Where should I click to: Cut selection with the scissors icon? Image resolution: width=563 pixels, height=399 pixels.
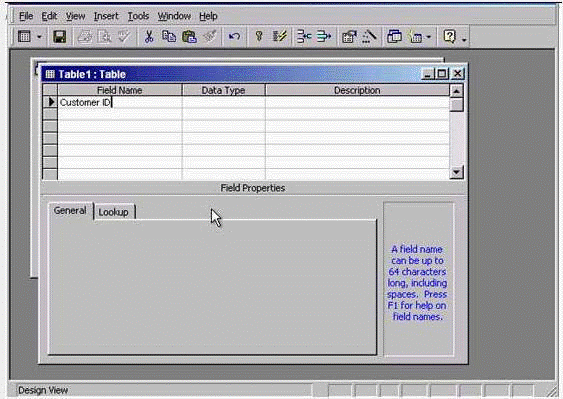pos(149,37)
